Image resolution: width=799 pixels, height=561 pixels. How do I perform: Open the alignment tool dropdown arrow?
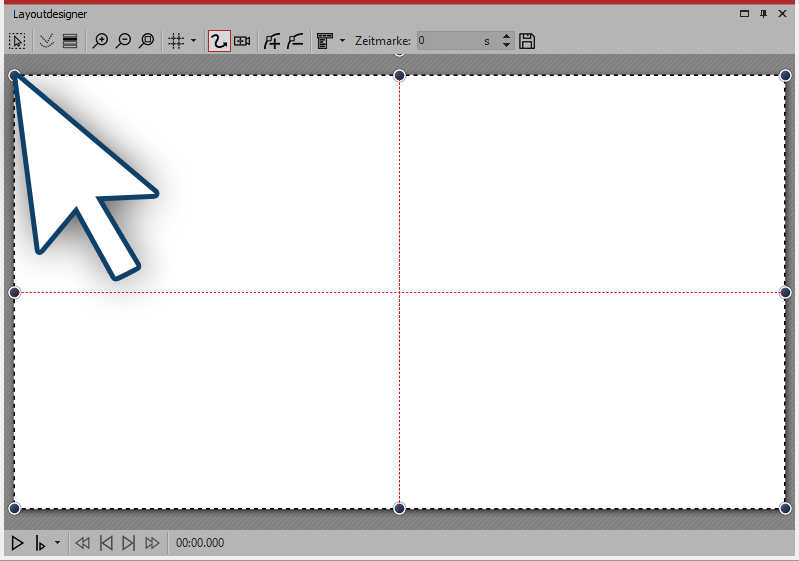coord(342,41)
